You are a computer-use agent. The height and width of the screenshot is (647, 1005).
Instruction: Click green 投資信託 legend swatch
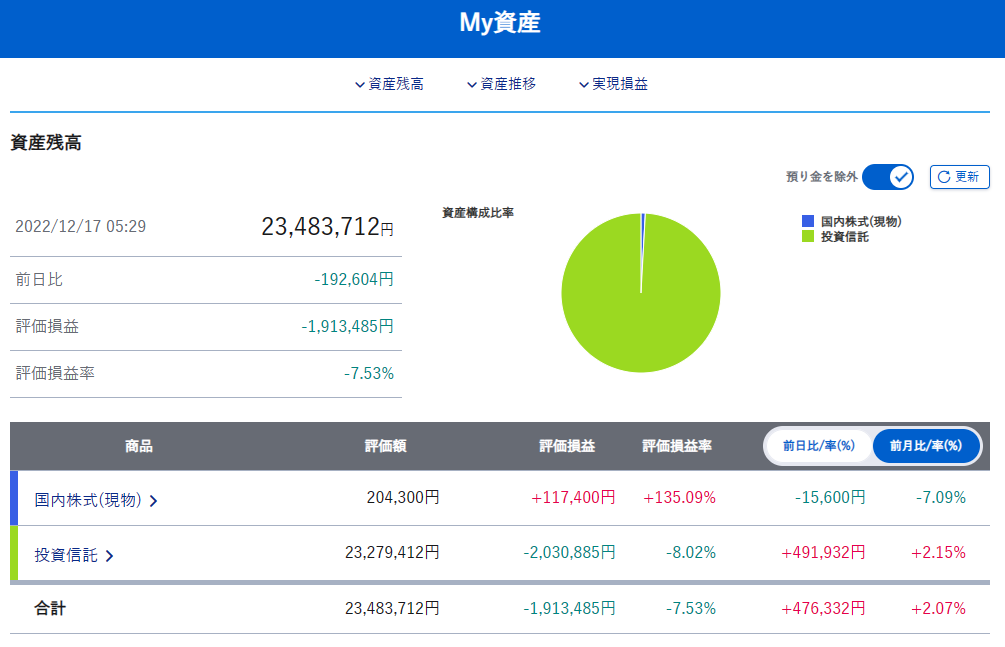[x=808, y=237]
